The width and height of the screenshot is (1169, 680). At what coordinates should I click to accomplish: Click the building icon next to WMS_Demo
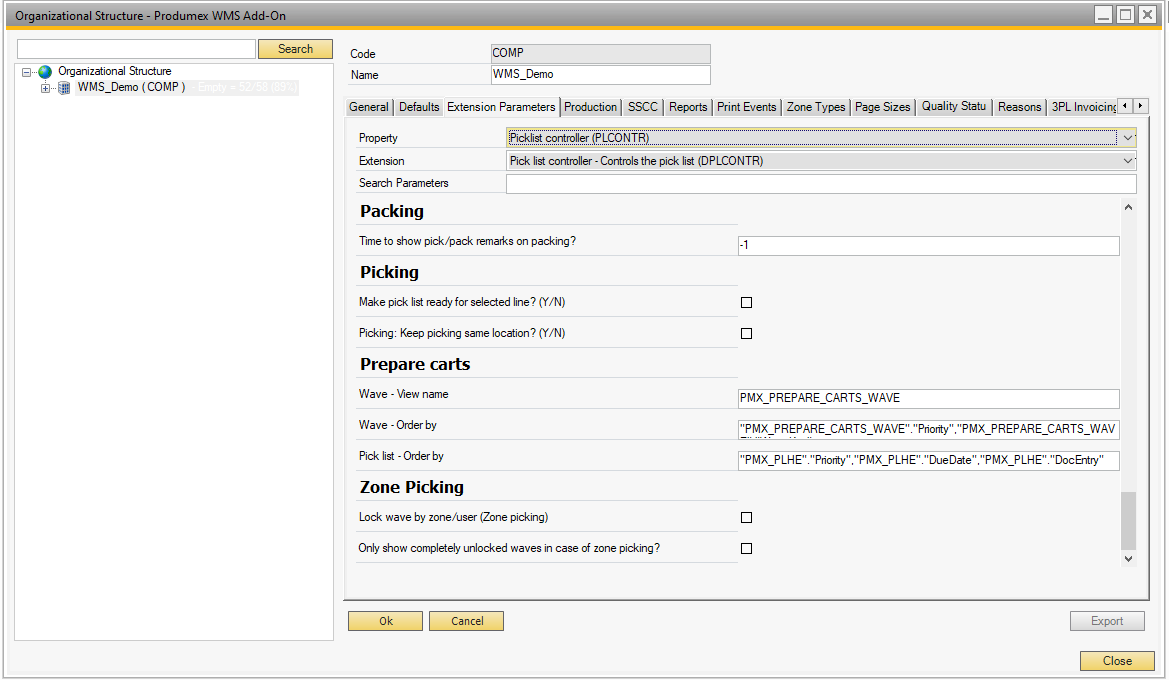pyautogui.click(x=64, y=88)
